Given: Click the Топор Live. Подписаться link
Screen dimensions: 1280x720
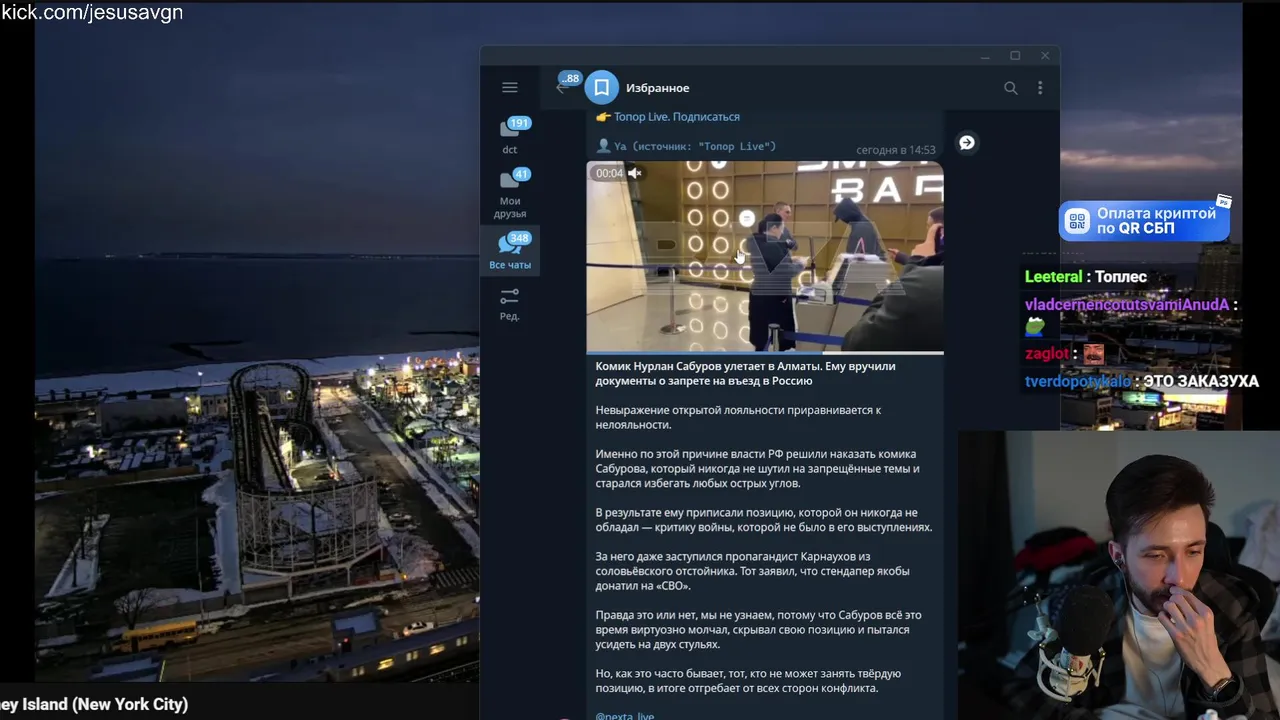Looking at the screenshot, I should point(676,117).
